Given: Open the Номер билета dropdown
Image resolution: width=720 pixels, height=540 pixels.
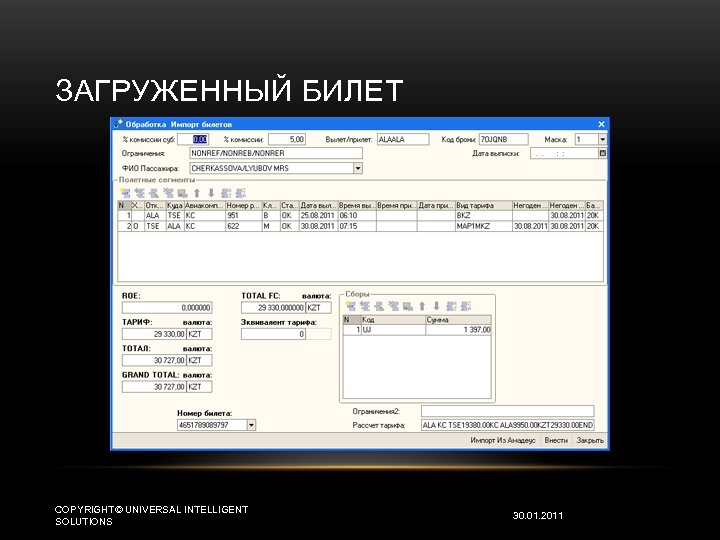Looking at the screenshot, I should pos(251,425).
